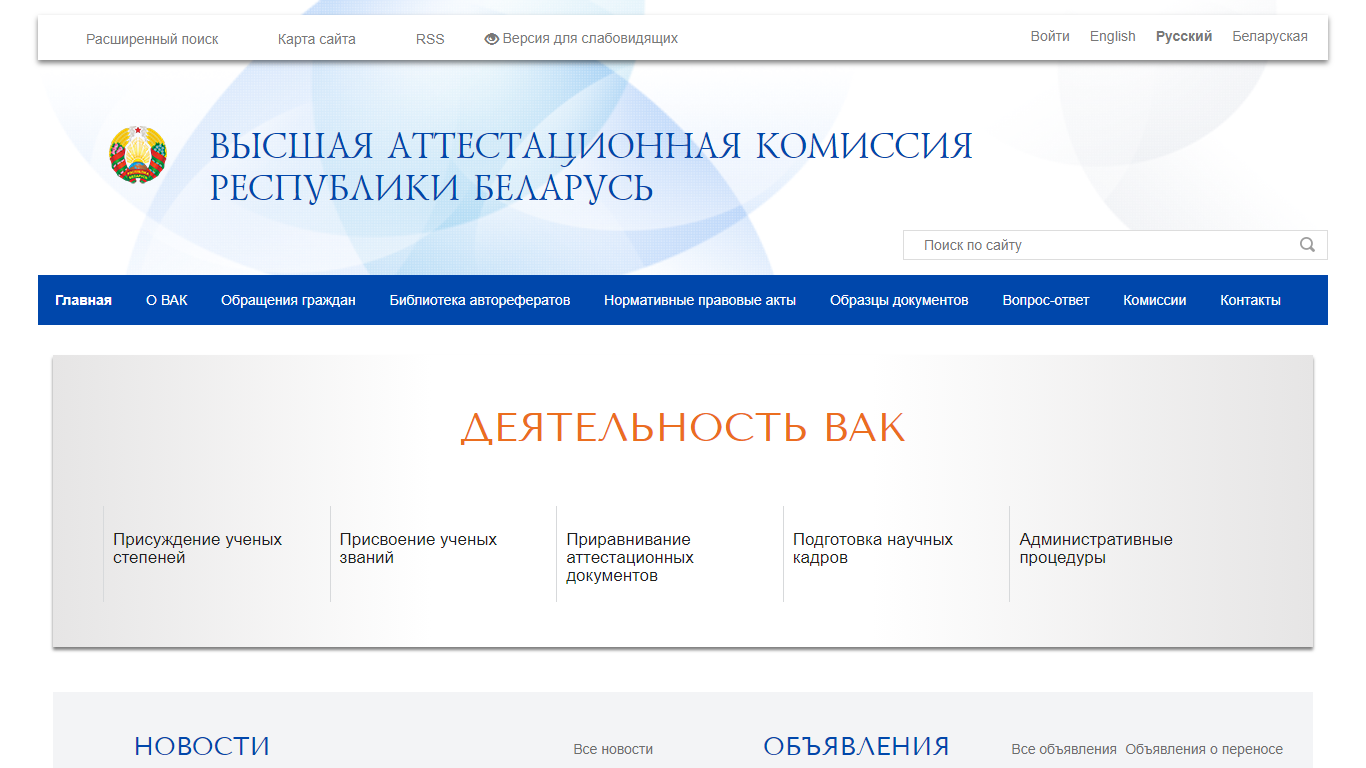This screenshot has height=768, width=1366.
Task: Open Все новости link
Action: (x=613, y=749)
